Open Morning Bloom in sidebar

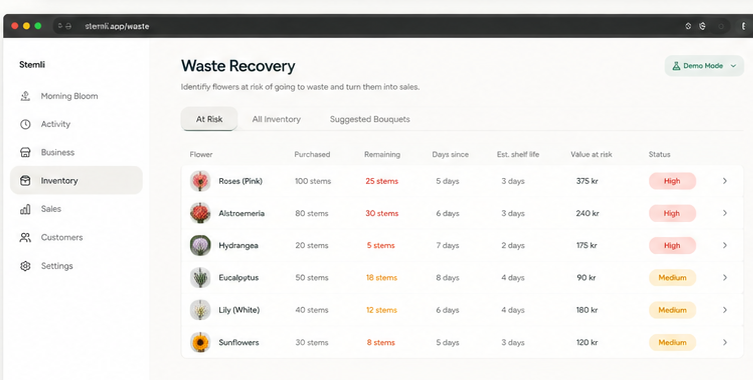tap(76, 96)
